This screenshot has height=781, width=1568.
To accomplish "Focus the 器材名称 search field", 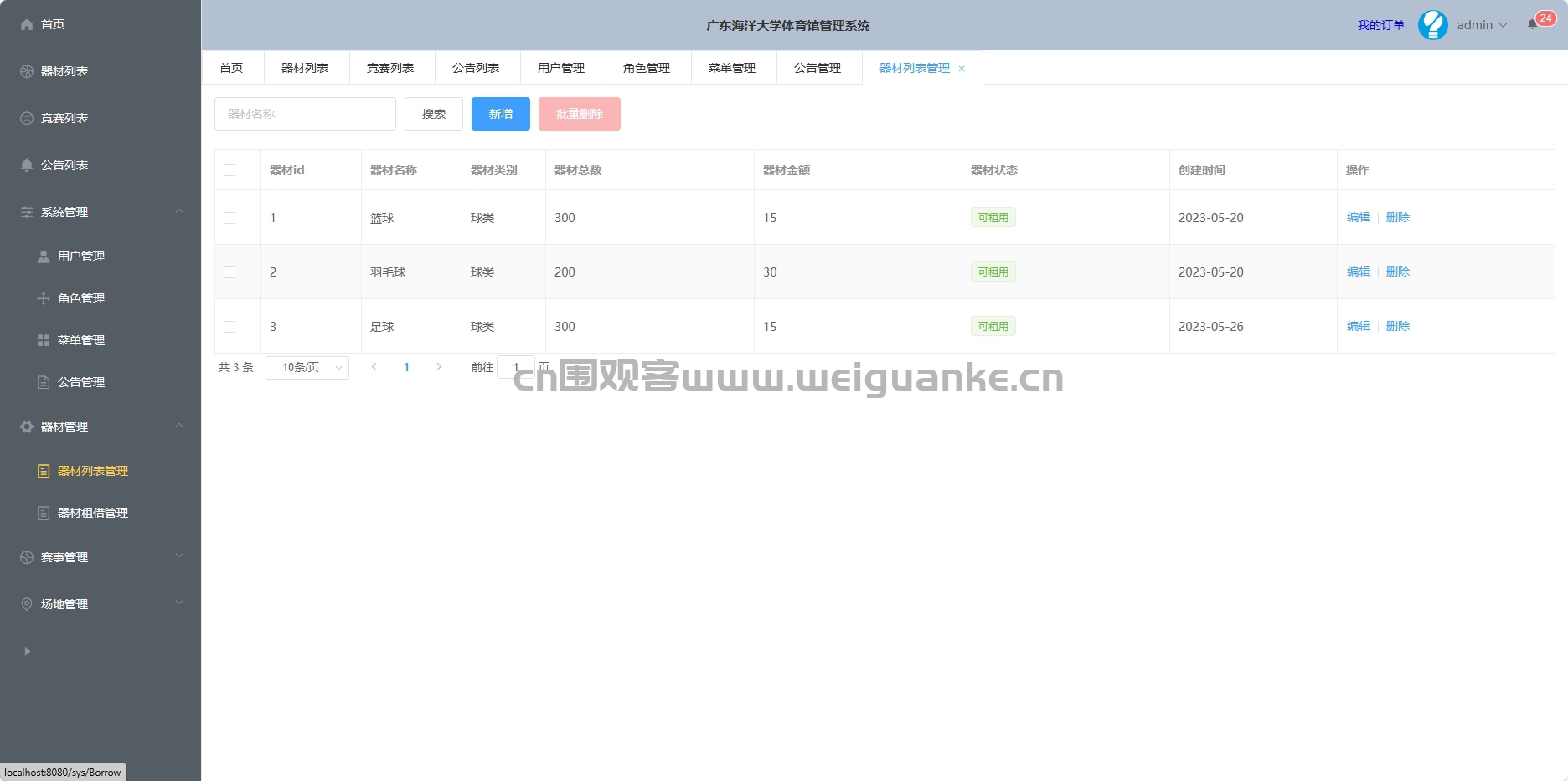I will [x=305, y=114].
